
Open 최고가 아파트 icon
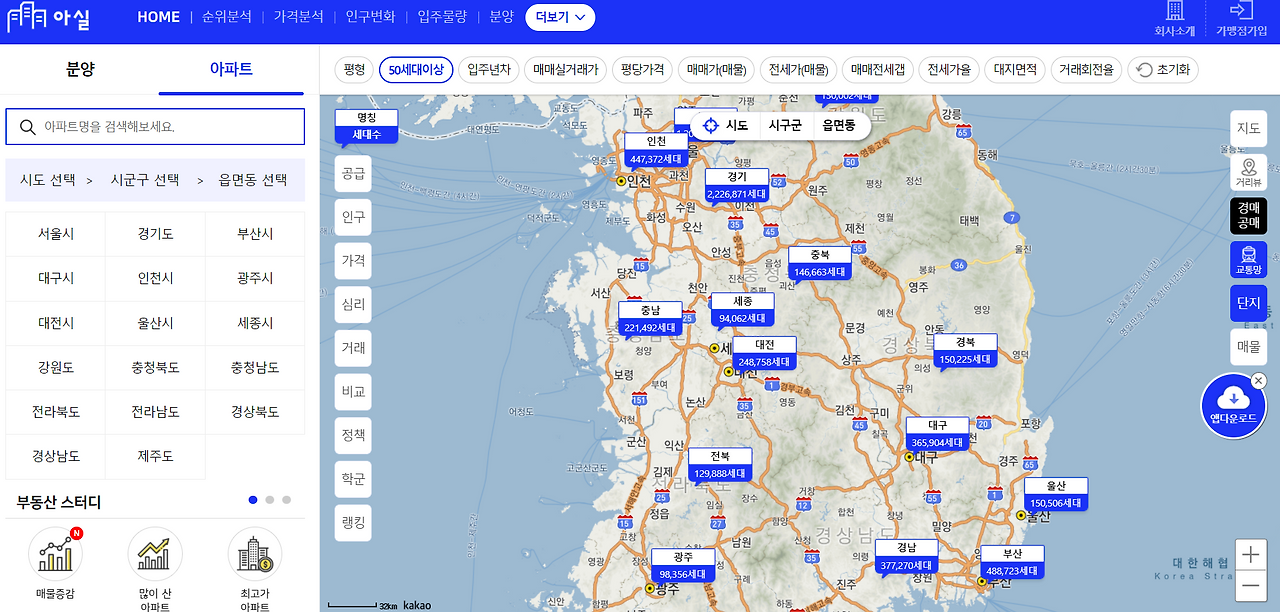(x=255, y=553)
